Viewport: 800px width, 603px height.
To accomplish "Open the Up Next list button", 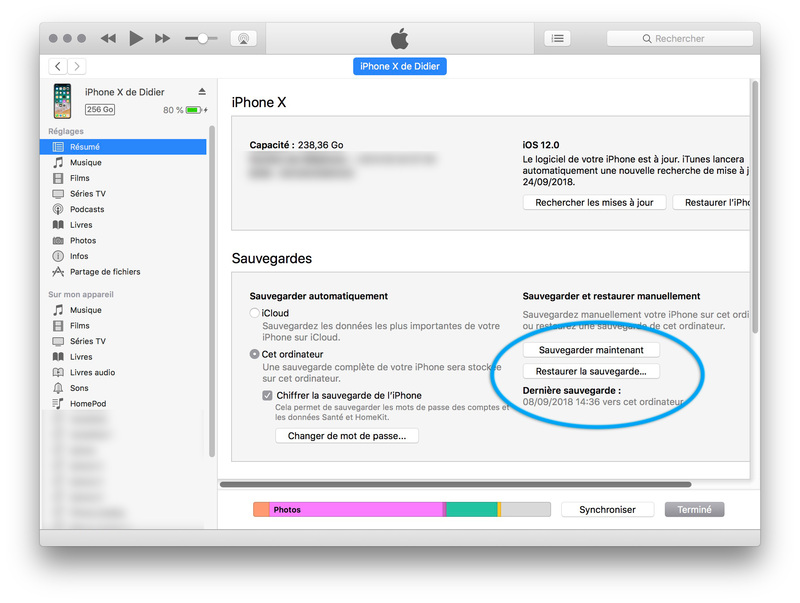I will (558, 38).
